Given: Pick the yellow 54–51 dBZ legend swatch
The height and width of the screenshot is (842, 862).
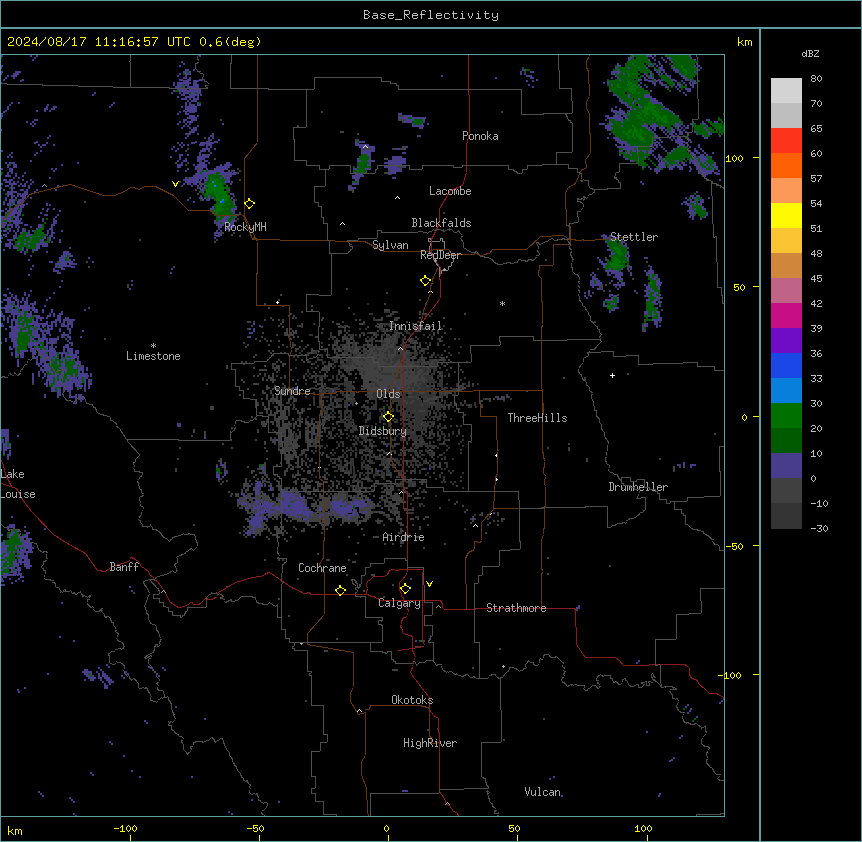Looking at the screenshot, I should (786, 215).
